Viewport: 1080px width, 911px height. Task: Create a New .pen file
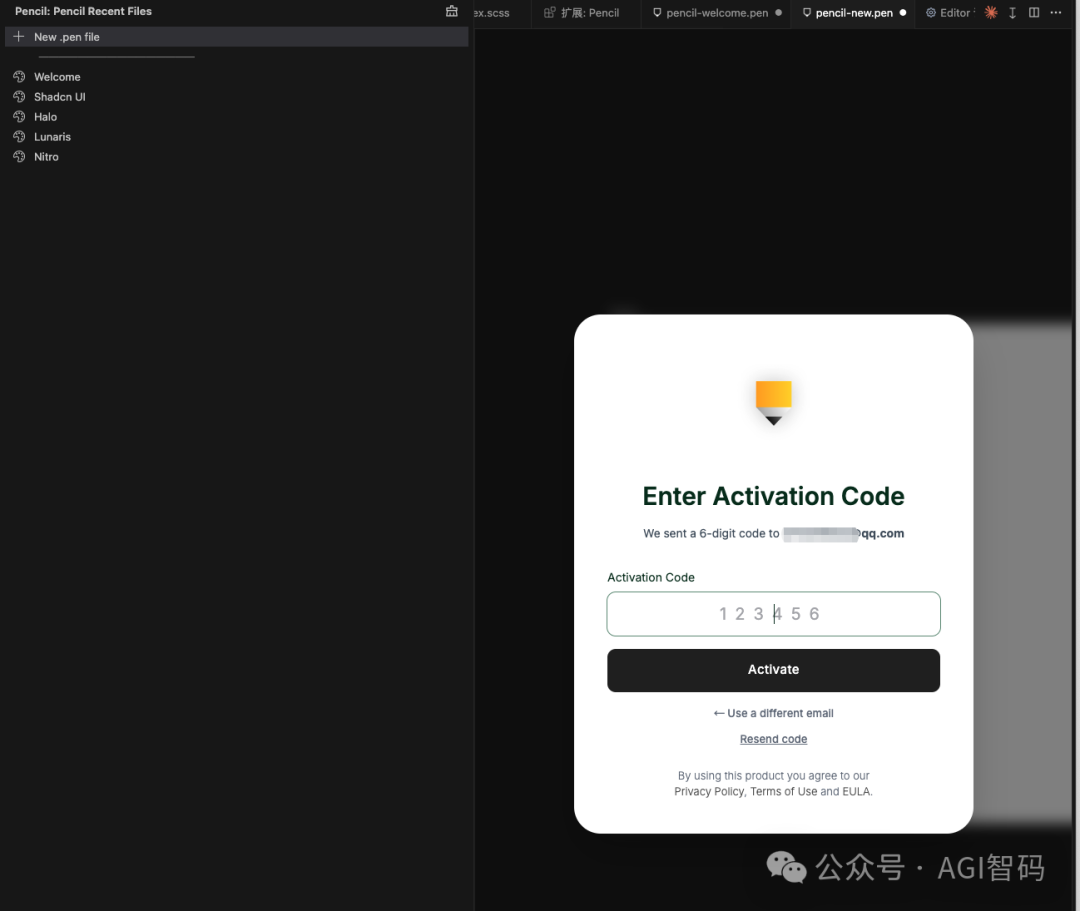point(236,36)
